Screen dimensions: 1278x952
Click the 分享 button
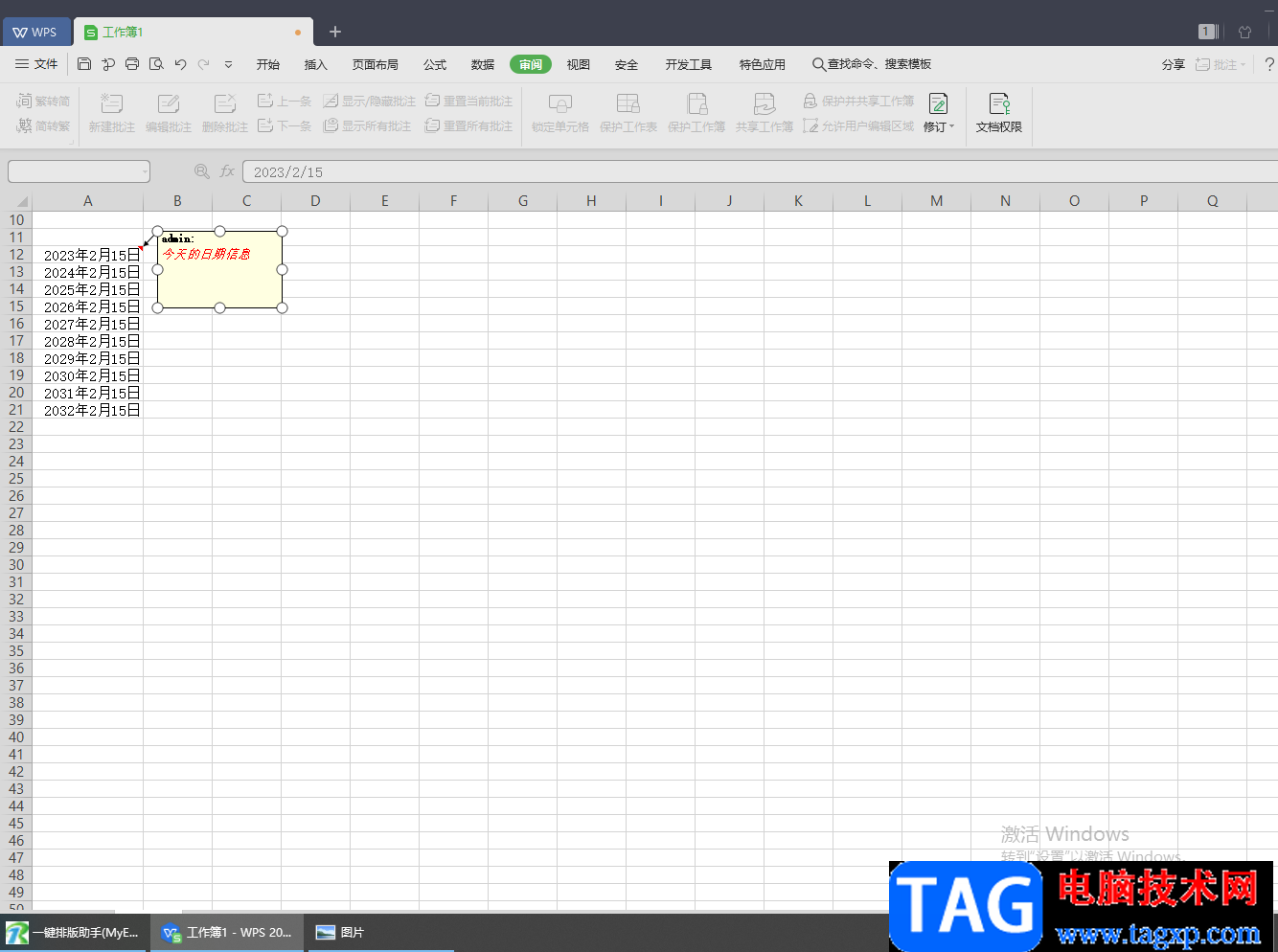(x=1174, y=64)
